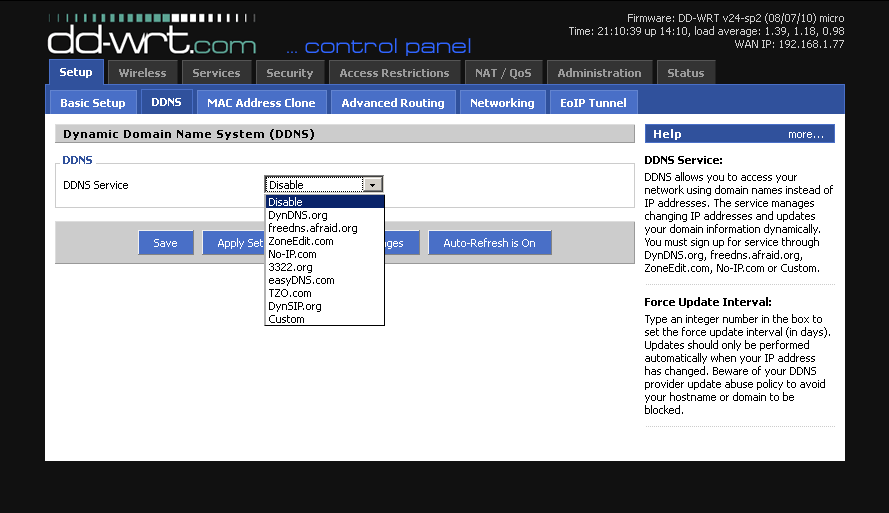Choose the Custom DDNS option
Image resolution: width=889 pixels, height=513 pixels.
point(324,319)
